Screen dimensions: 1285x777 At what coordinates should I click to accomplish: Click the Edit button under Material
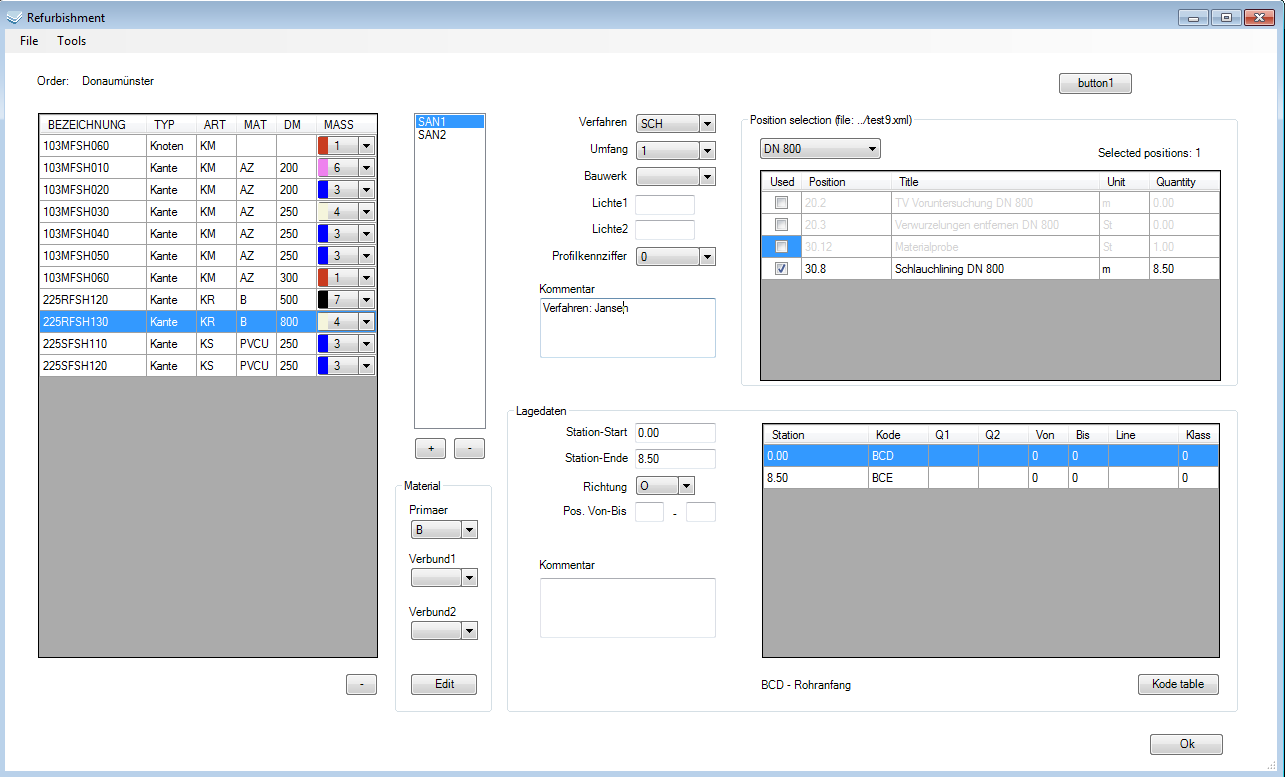coord(444,685)
